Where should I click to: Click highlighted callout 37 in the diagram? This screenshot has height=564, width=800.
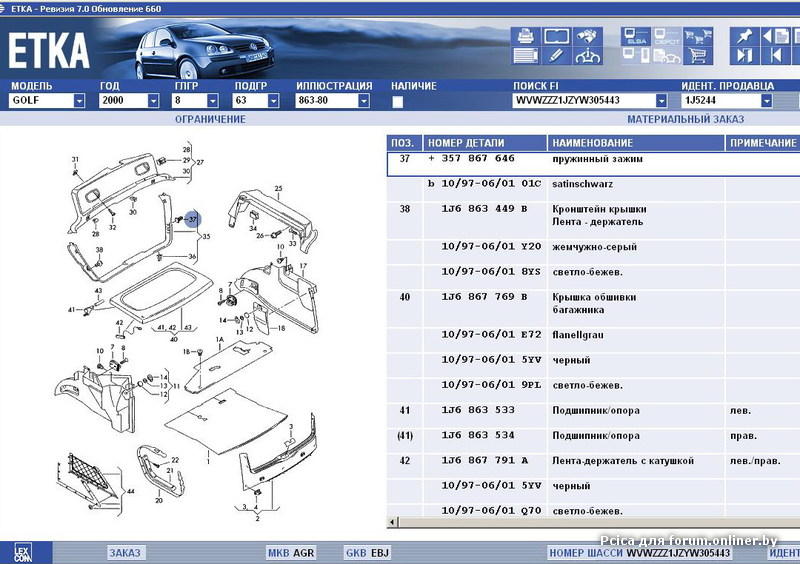(192, 219)
